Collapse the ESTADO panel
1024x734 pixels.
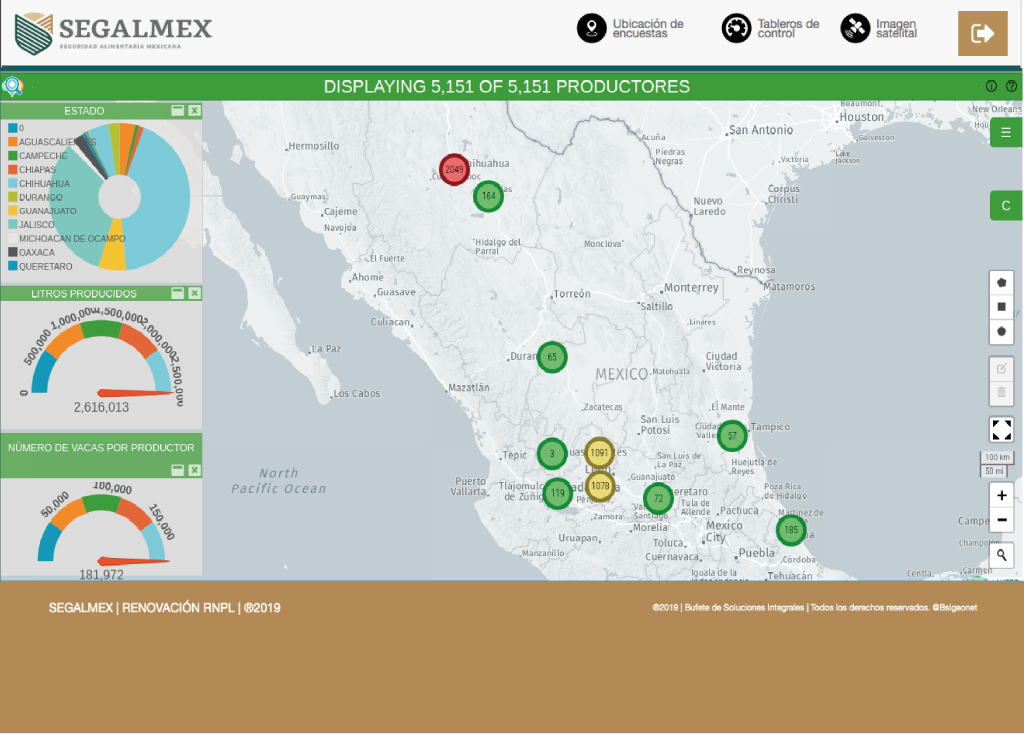177,111
